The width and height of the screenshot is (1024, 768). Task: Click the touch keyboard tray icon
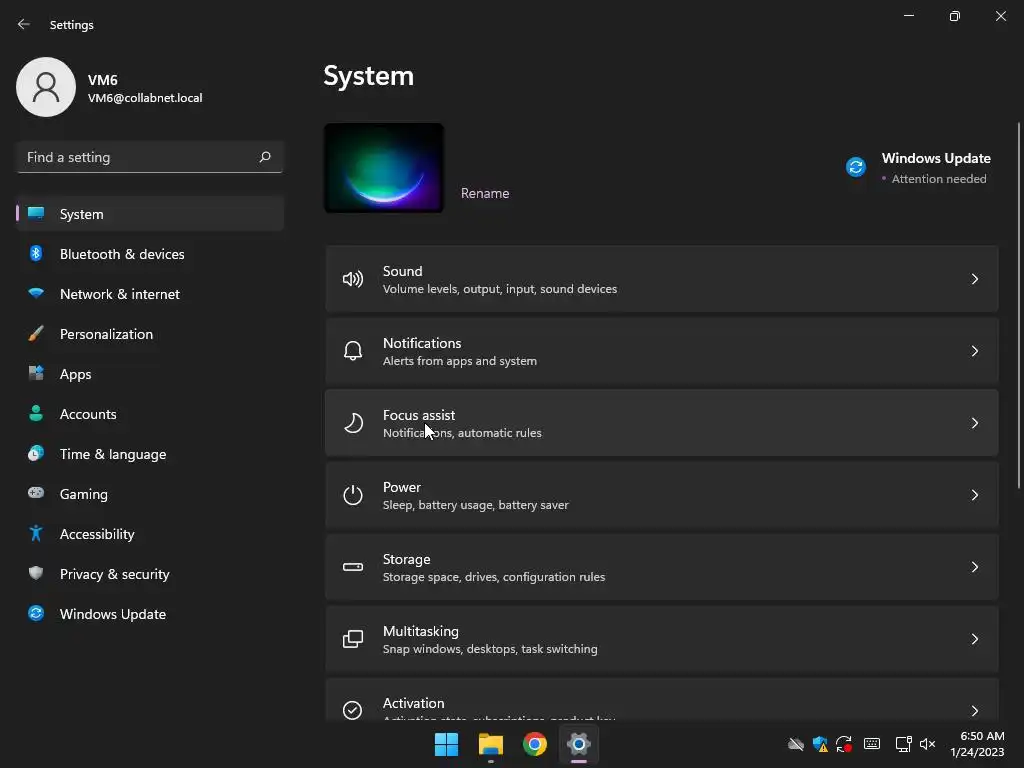(872, 744)
